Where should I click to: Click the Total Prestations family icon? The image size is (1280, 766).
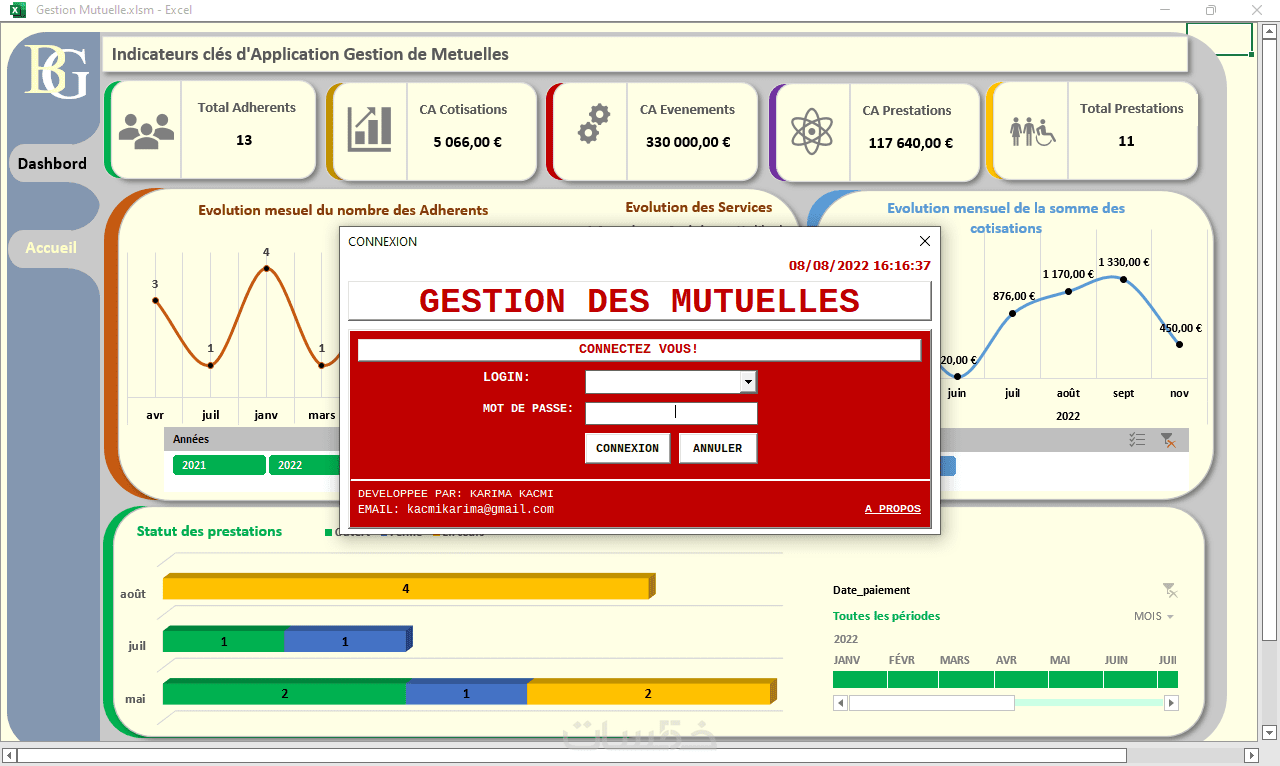tap(1032, 130)
